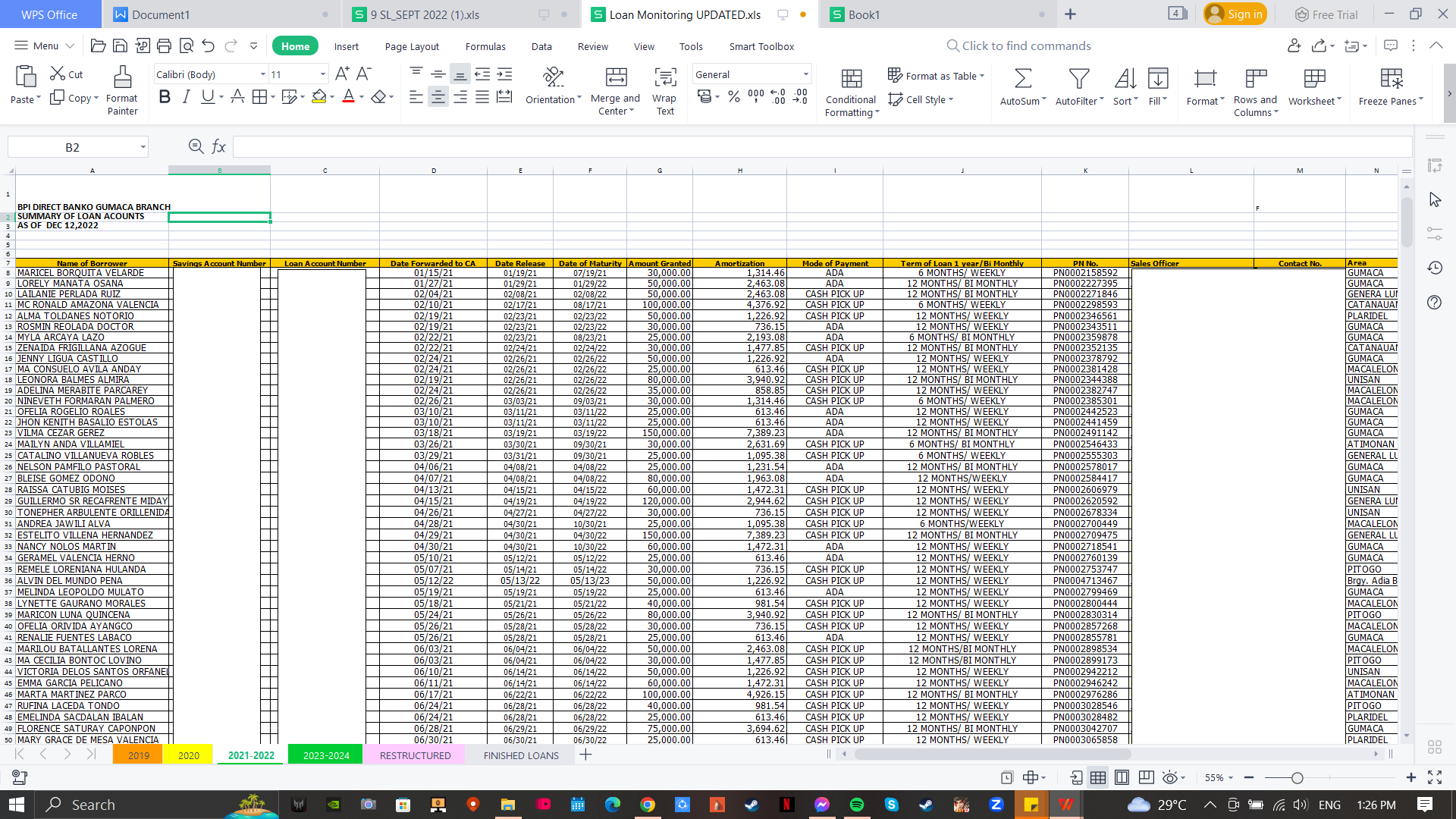1456x819 pixels.
Task: Click the AutoFilter funnel icon
Action: click(1078, 79)
